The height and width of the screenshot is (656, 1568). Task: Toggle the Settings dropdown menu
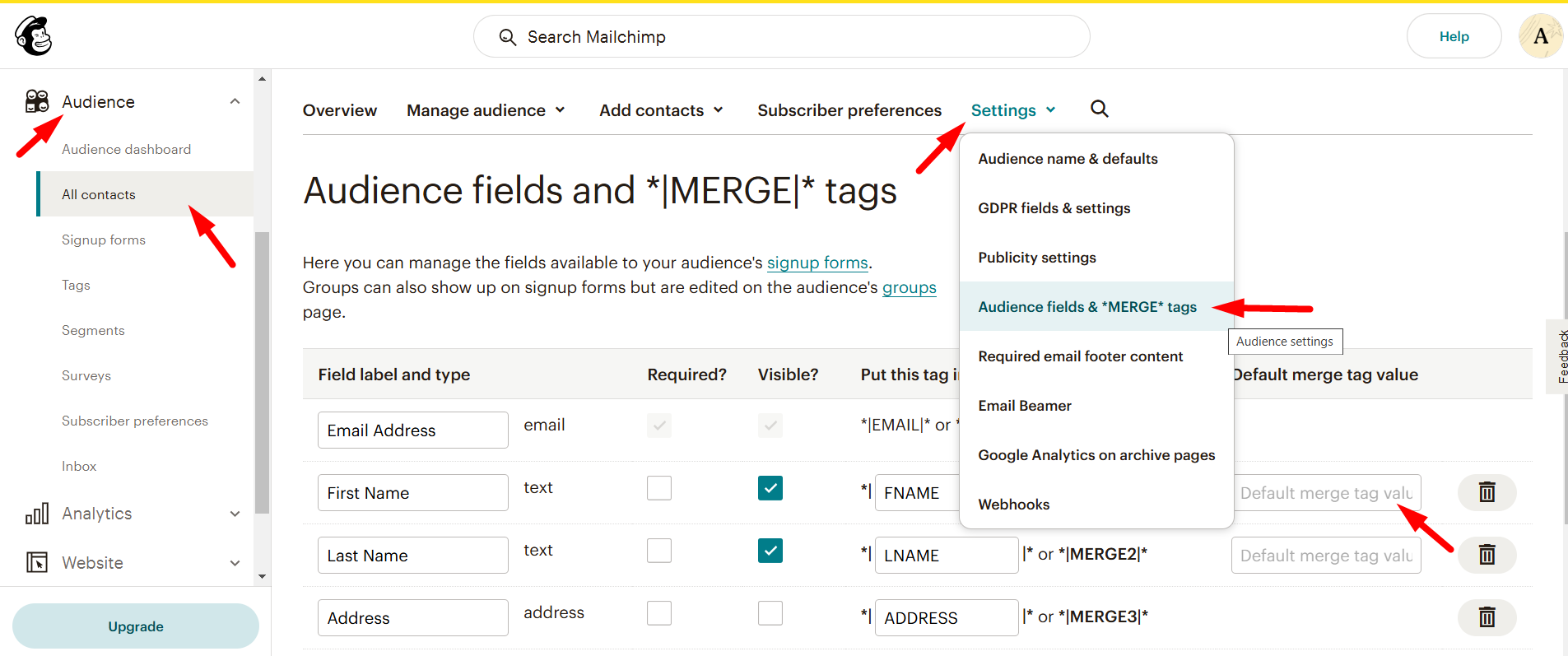click(1013, 110)
